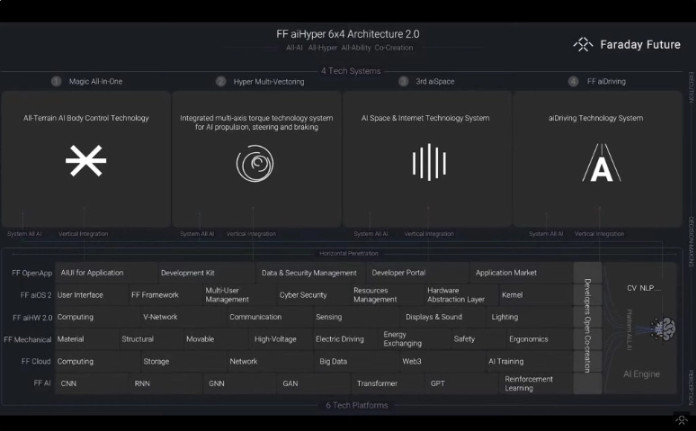This screenshot has height=431, width=696.
Task: Click the Developers Open Co-creation vertical label
Action: [x=587, y=326]
